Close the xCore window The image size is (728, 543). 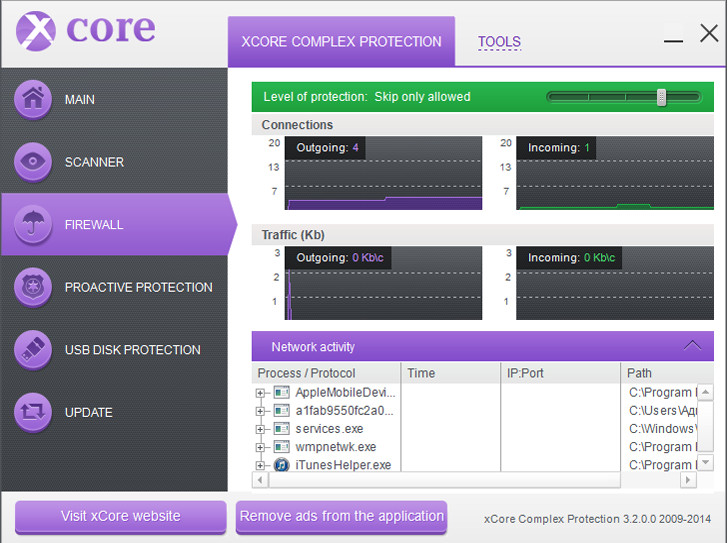tap(709, 33)
